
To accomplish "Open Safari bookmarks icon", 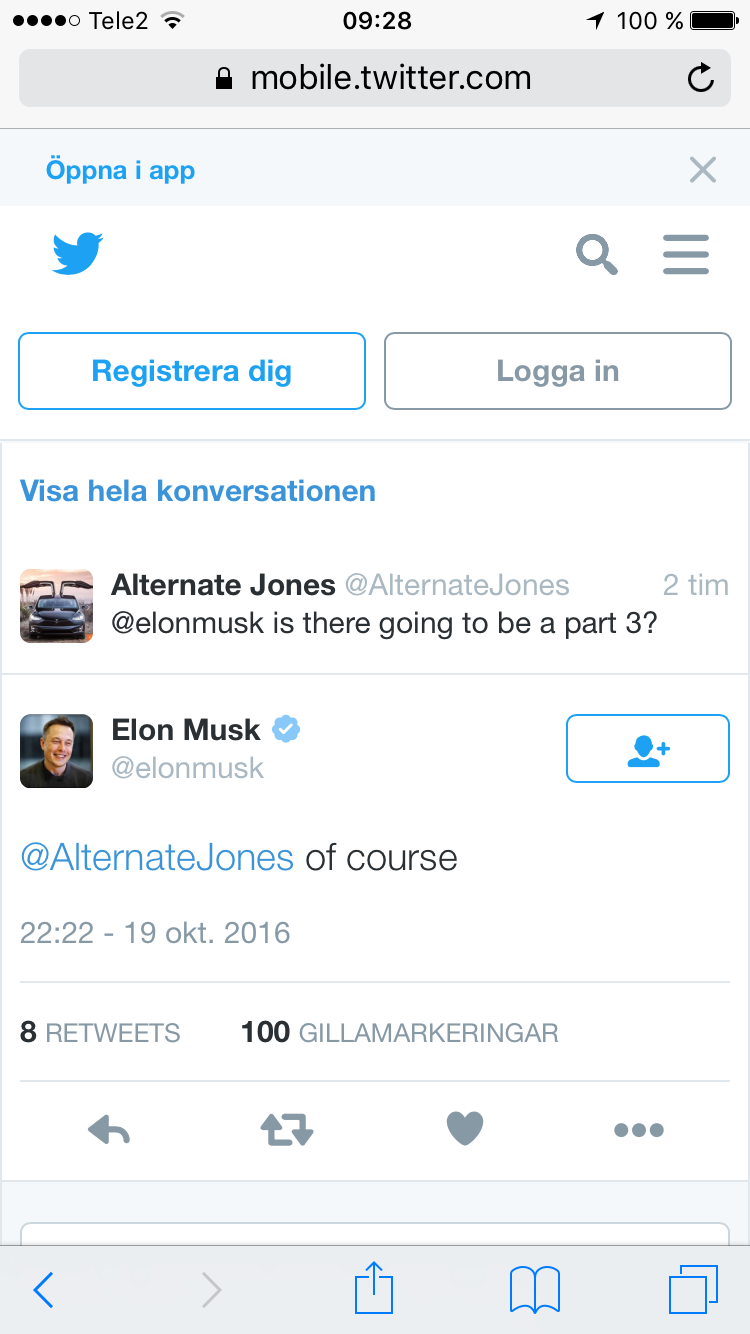I will click(535, 1290).
